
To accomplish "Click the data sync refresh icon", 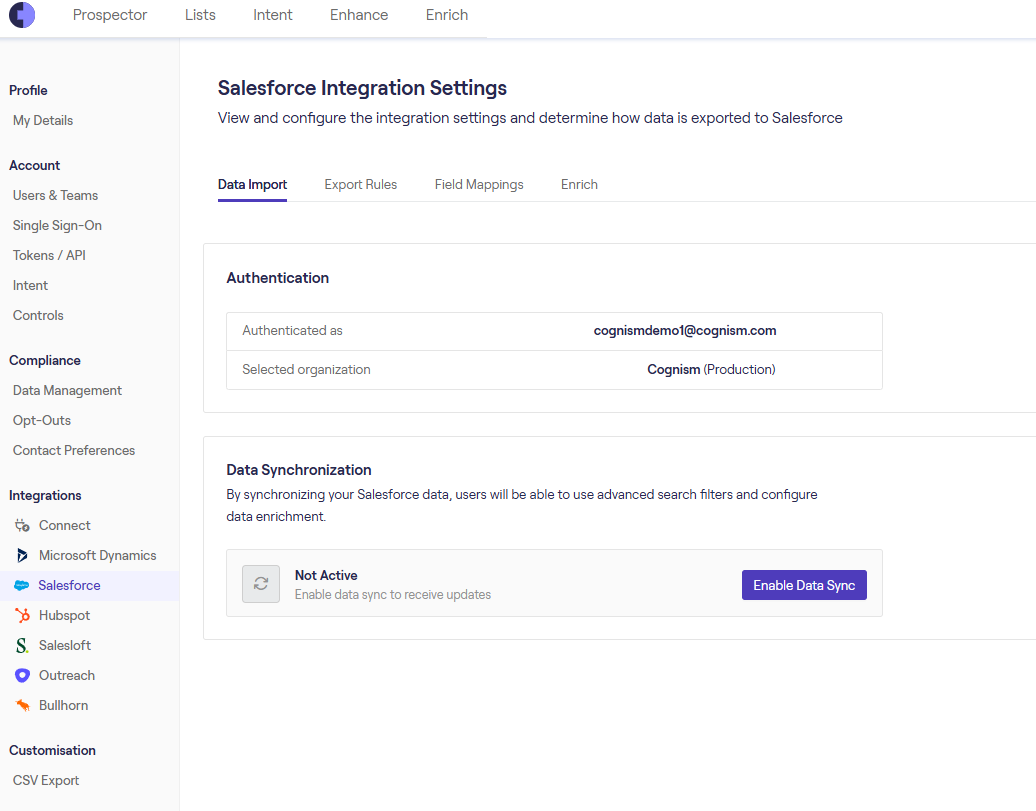I will pyautogui.click(x=261, y=584).
